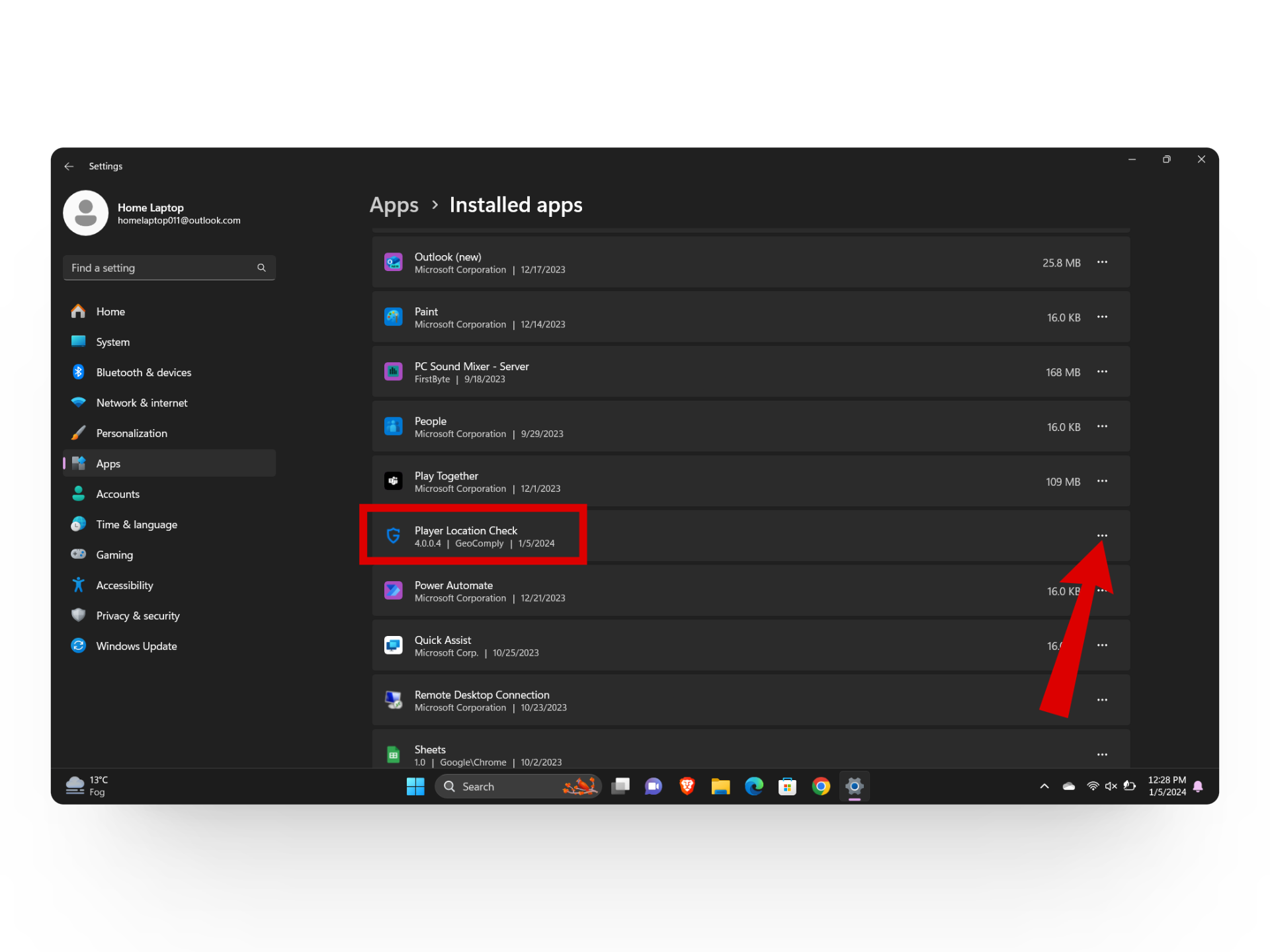
Task: Click the Windows Update icon in sidebar
Action: (79, 646)
